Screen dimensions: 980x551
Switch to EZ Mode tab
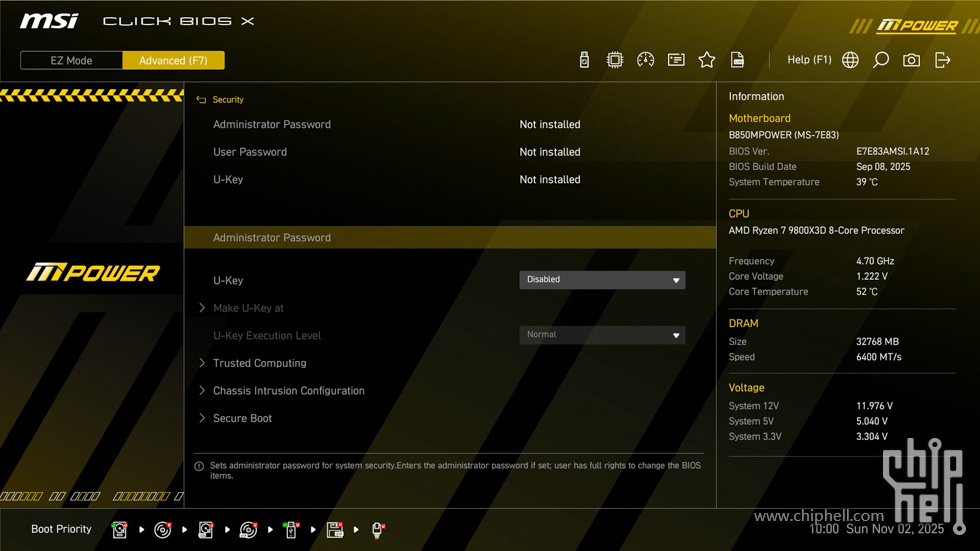[x=72, y=60]
